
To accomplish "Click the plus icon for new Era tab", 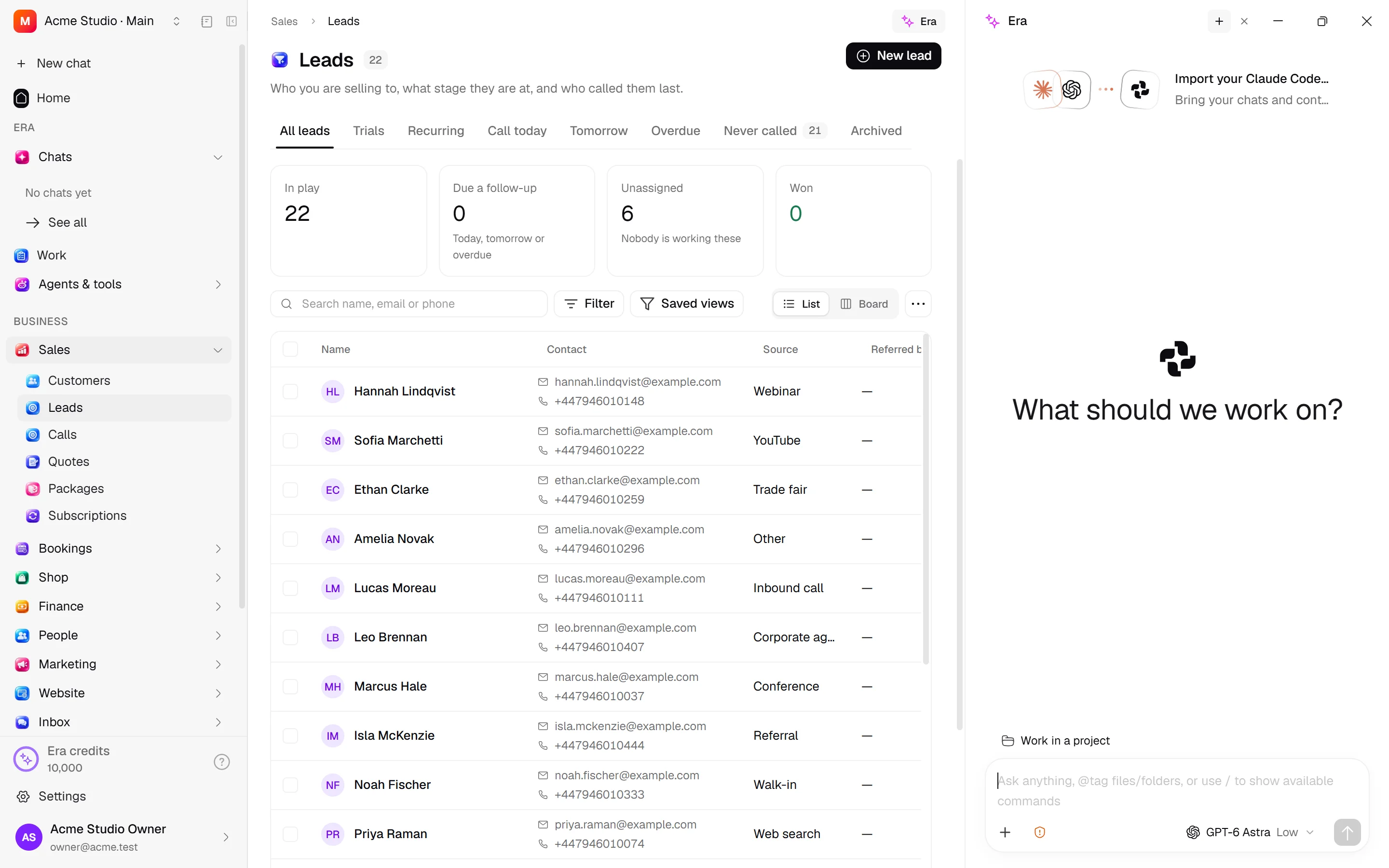I will (1219, 21).
